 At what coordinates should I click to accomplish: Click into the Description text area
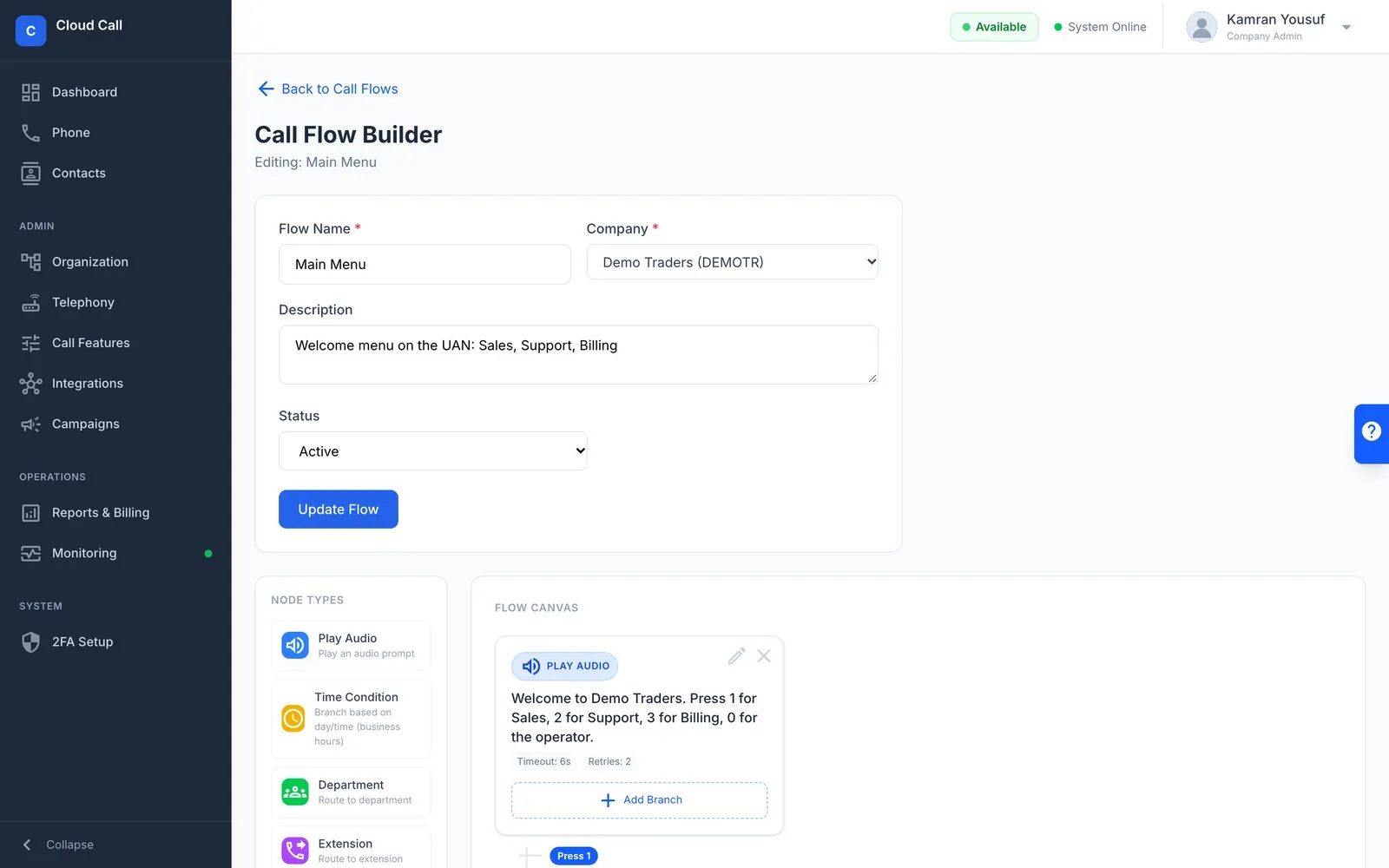(x=578, y=355)
